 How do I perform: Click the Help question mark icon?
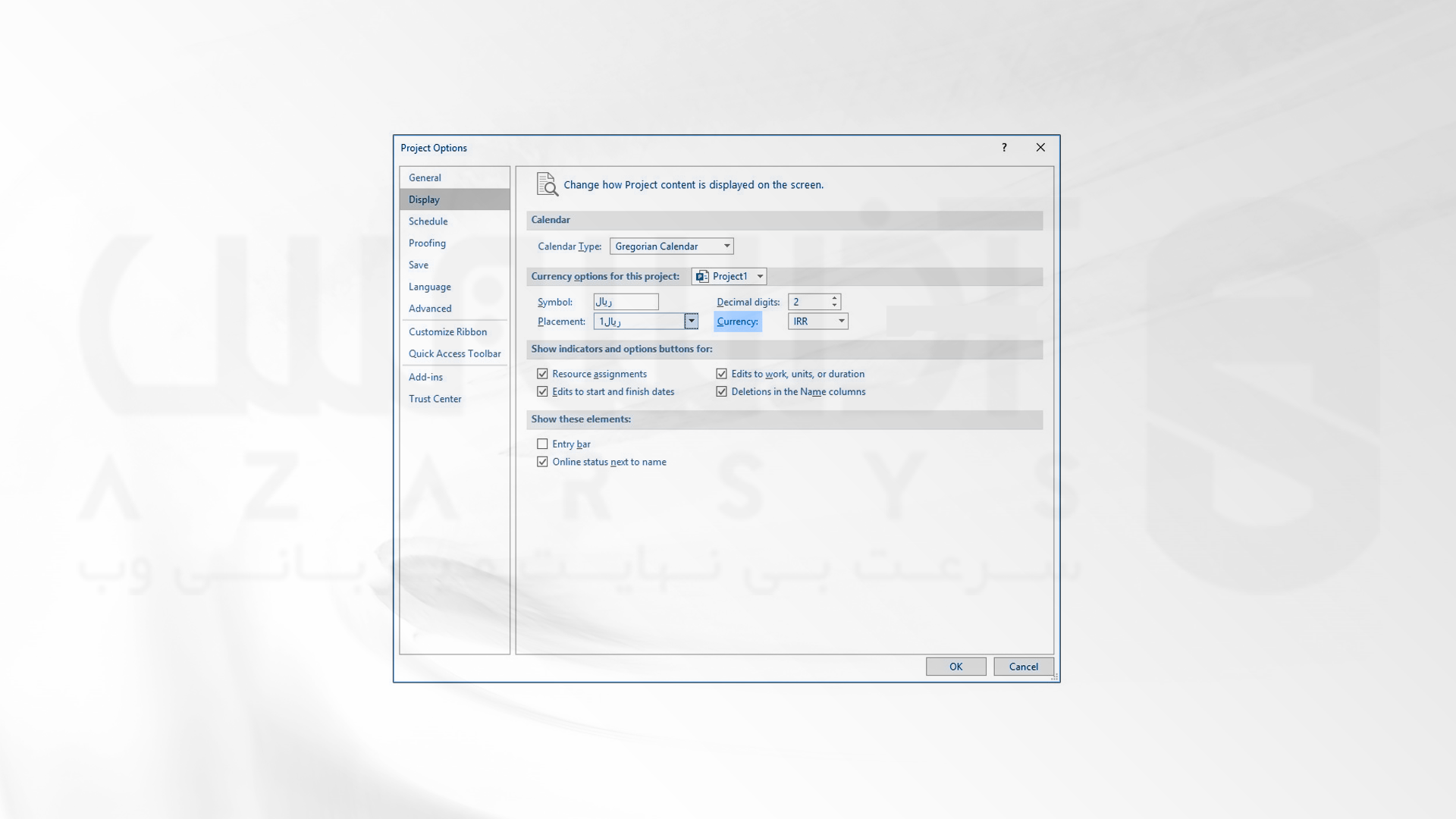(x=1004, y=148)
